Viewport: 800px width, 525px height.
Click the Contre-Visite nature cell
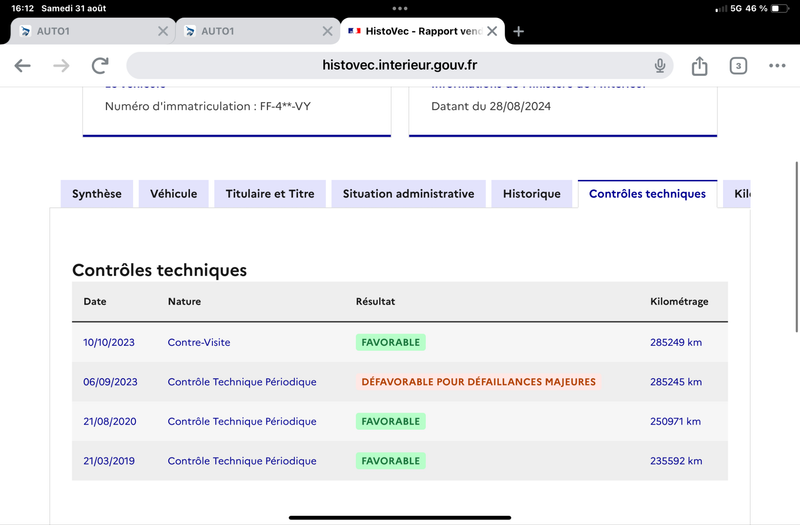coord(199,342)
